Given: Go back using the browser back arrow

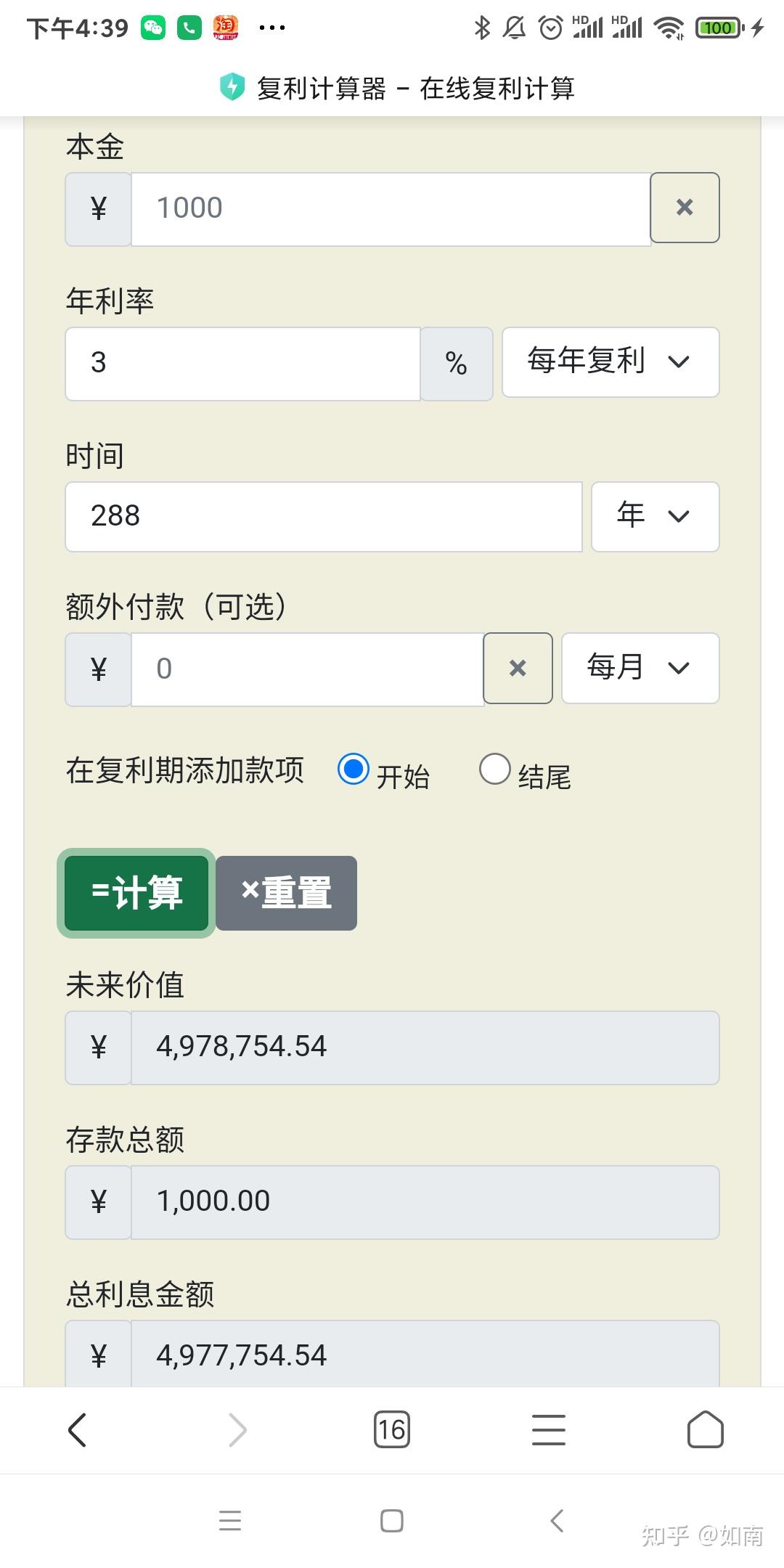Looking at the screenshot, I should click(x=77, y=1430).
